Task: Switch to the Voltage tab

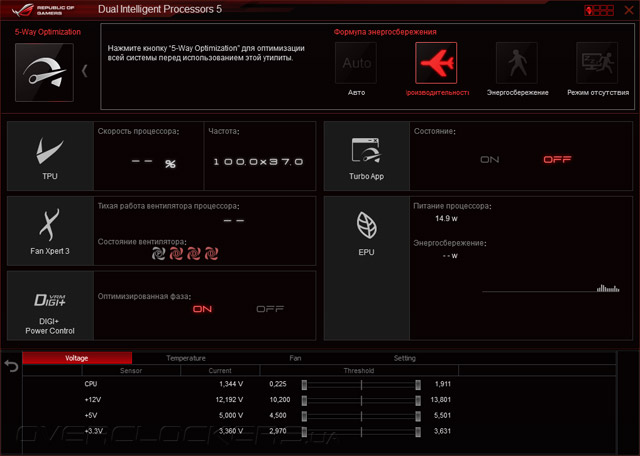Action: [77, 358]
